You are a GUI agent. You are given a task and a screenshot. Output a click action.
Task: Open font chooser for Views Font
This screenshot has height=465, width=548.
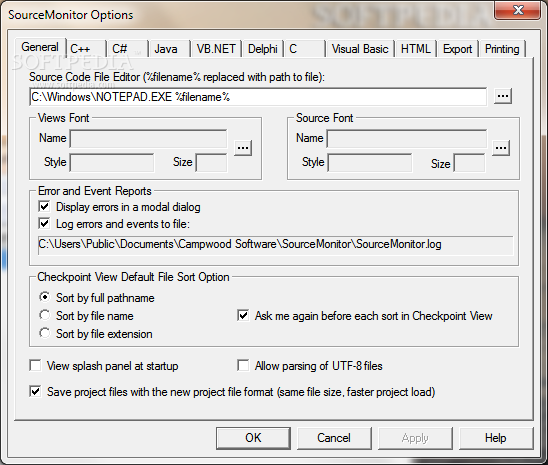coord(243,148)
